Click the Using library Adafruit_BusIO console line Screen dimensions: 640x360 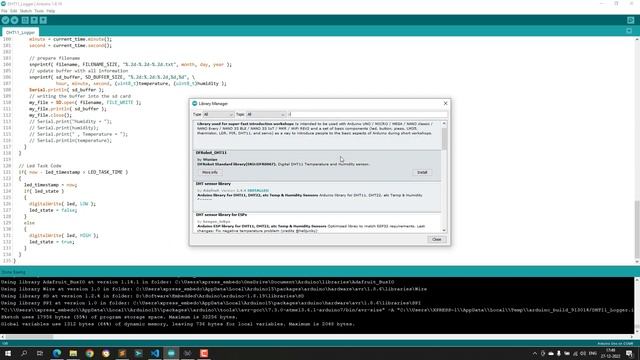[x=198, y=282]
